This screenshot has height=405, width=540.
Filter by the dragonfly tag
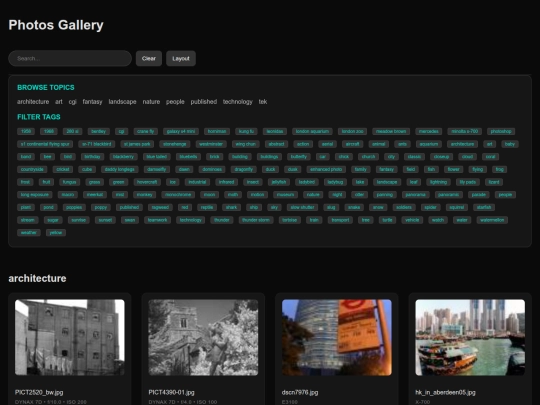(244, 169)
